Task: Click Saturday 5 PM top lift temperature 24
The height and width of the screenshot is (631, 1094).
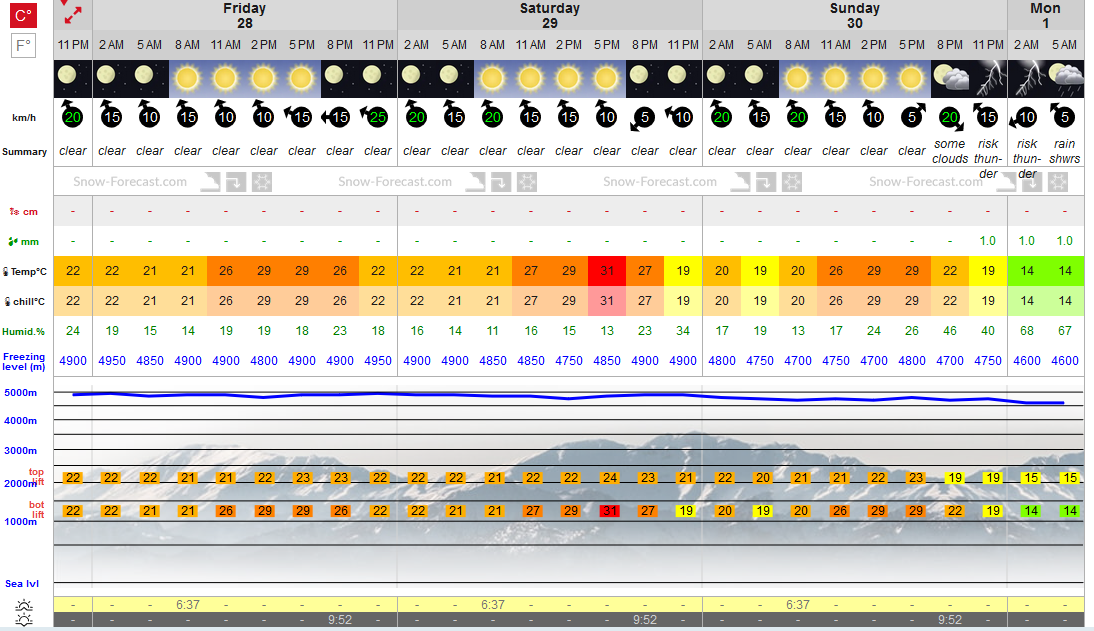Action: [610, 478]
